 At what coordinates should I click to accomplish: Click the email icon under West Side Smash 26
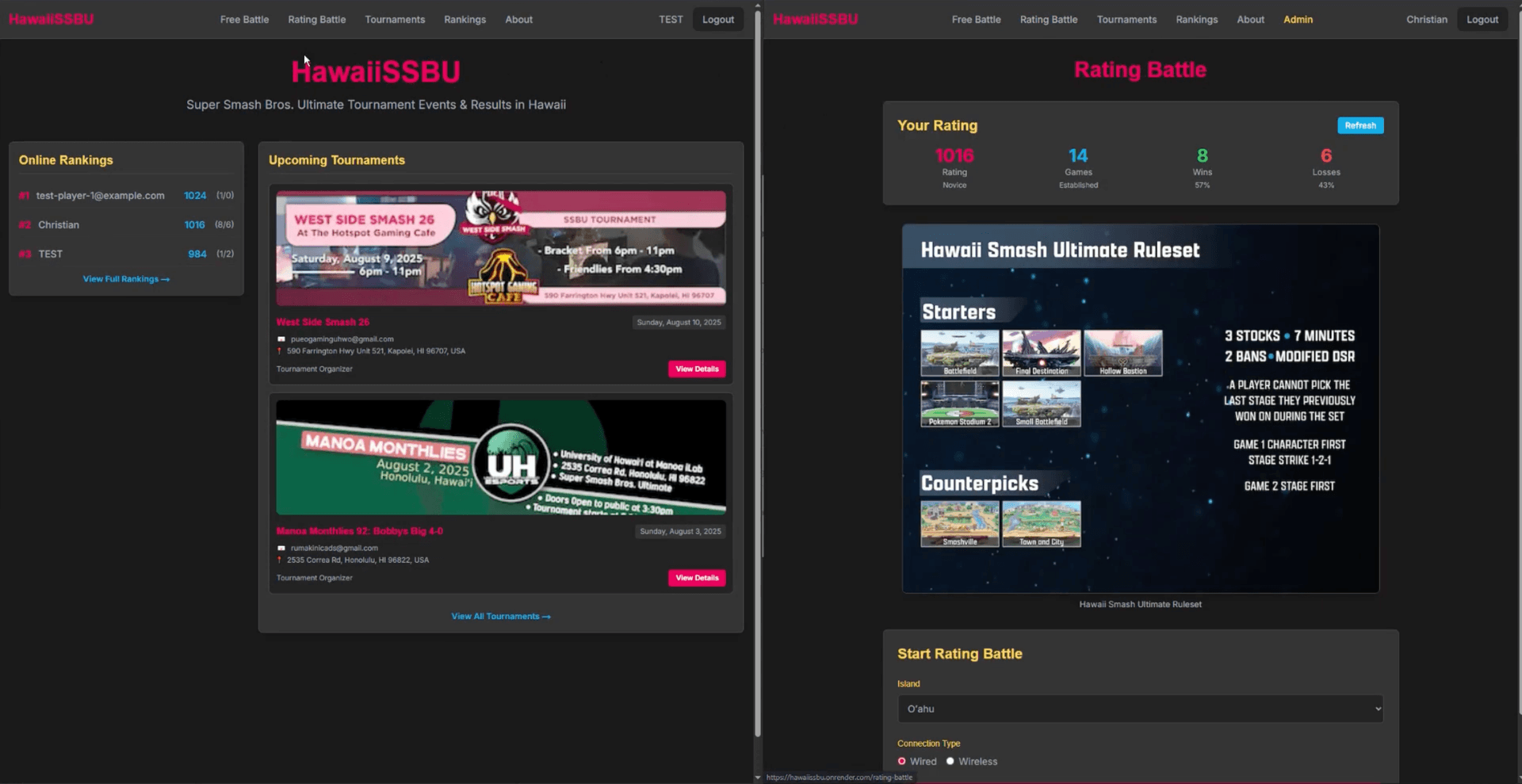tap(281, 339)
